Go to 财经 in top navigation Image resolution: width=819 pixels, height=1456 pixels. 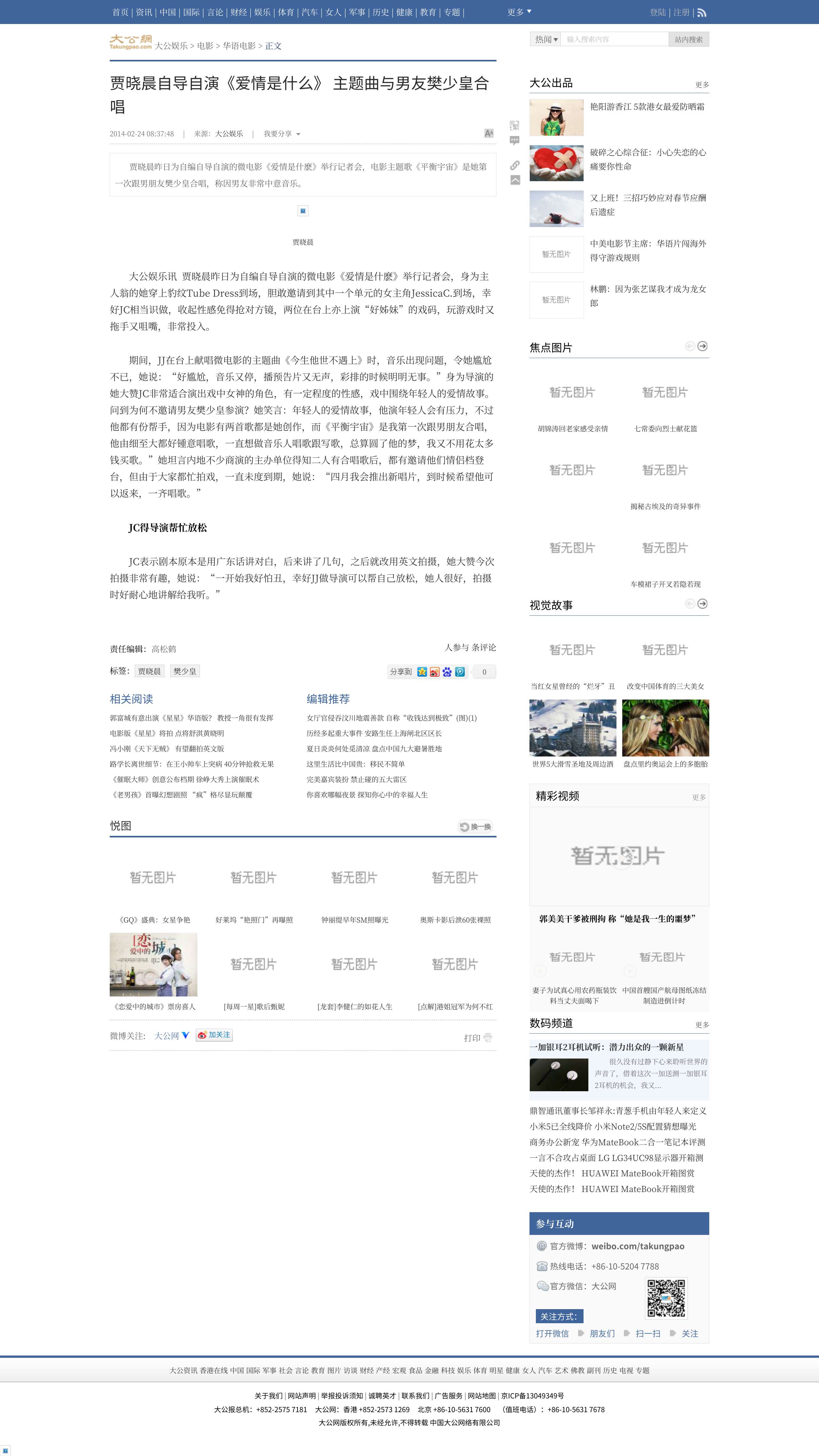coord(239,12)
